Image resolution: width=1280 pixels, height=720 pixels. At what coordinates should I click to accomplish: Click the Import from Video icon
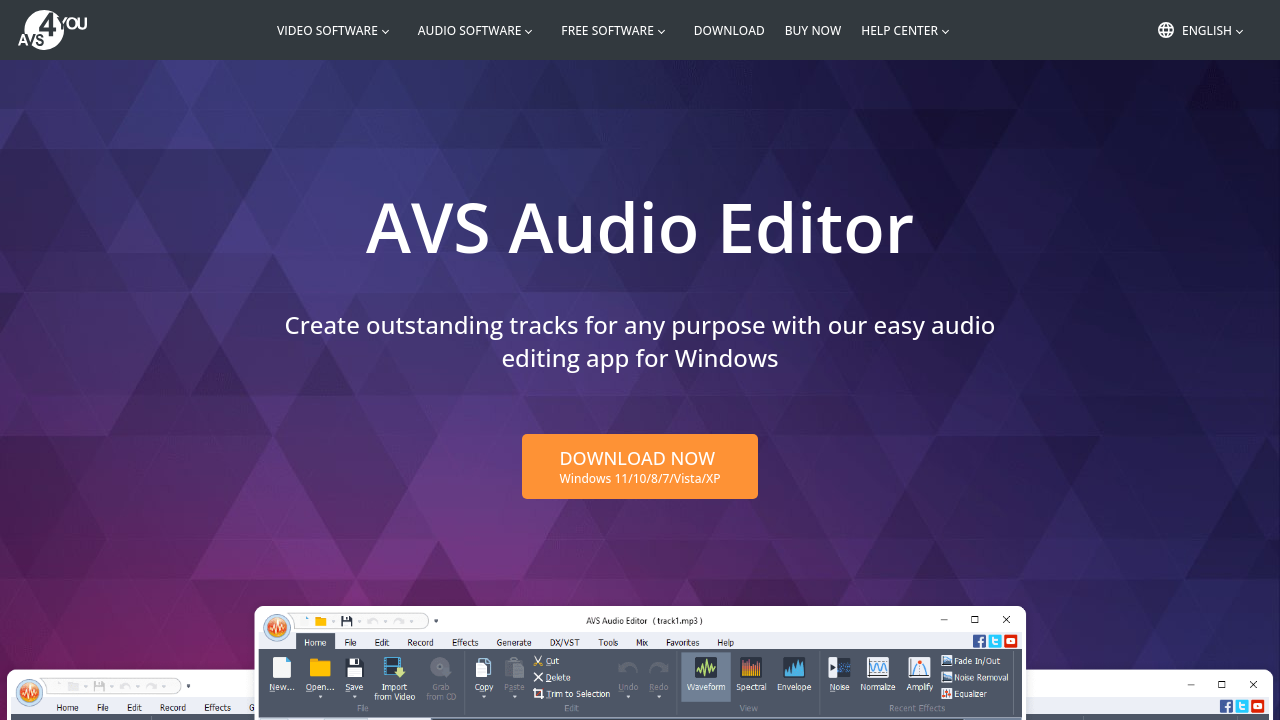point(394,676)
